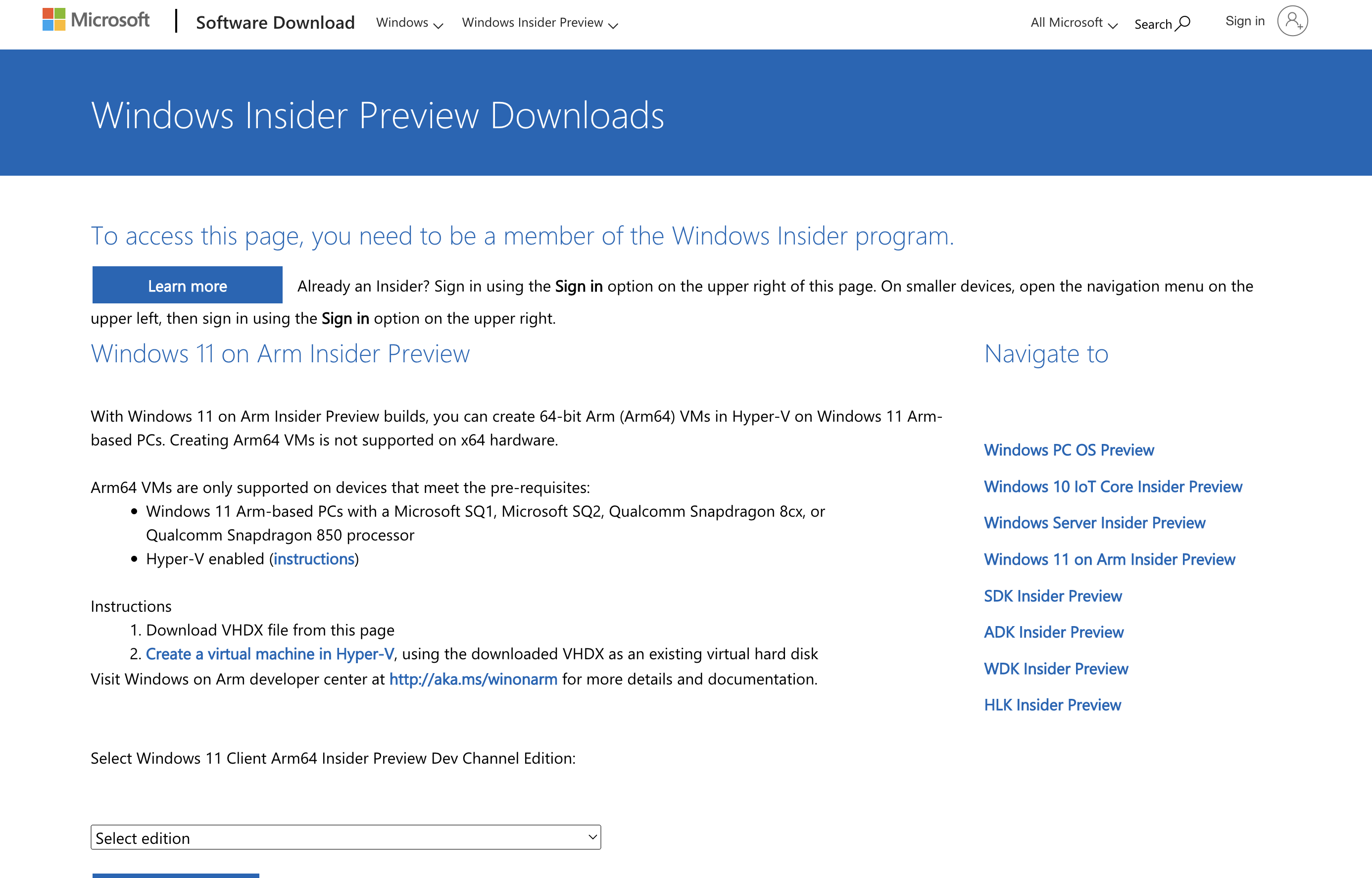
Task: Click the Software Download header link
Action: 275,23
